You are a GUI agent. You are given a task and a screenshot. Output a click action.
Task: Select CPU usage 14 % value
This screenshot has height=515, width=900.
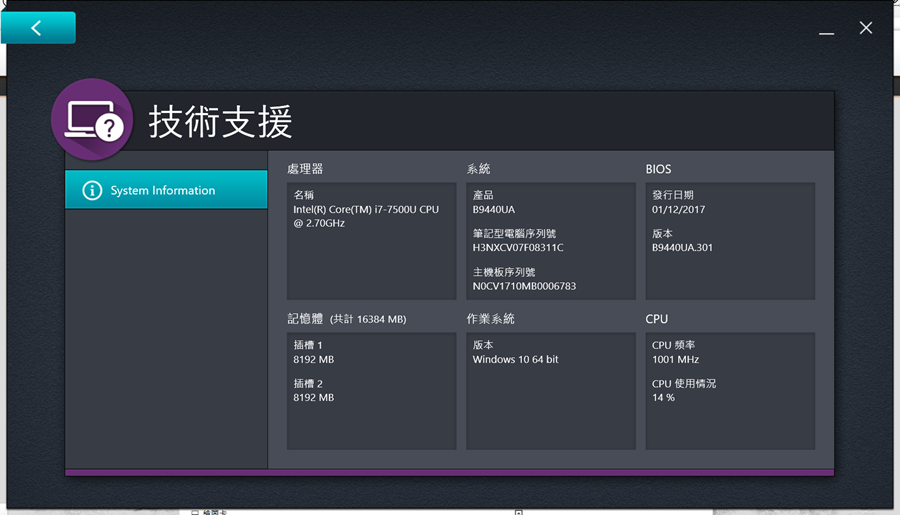[664, 397]
